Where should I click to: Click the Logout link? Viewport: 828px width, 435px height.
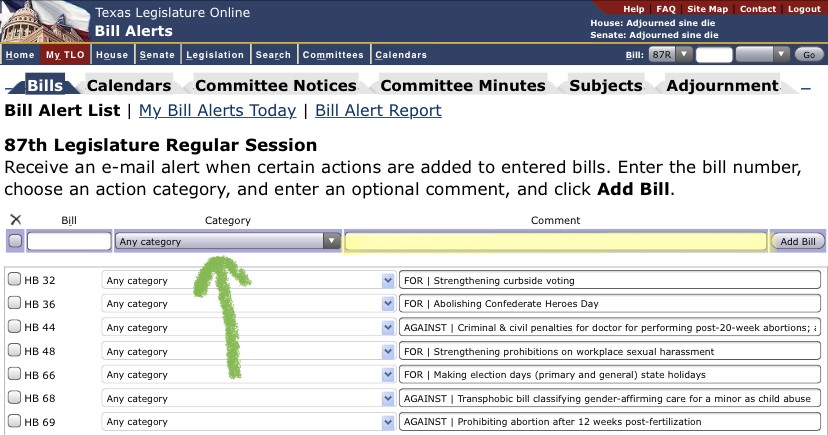click(803, 9)
